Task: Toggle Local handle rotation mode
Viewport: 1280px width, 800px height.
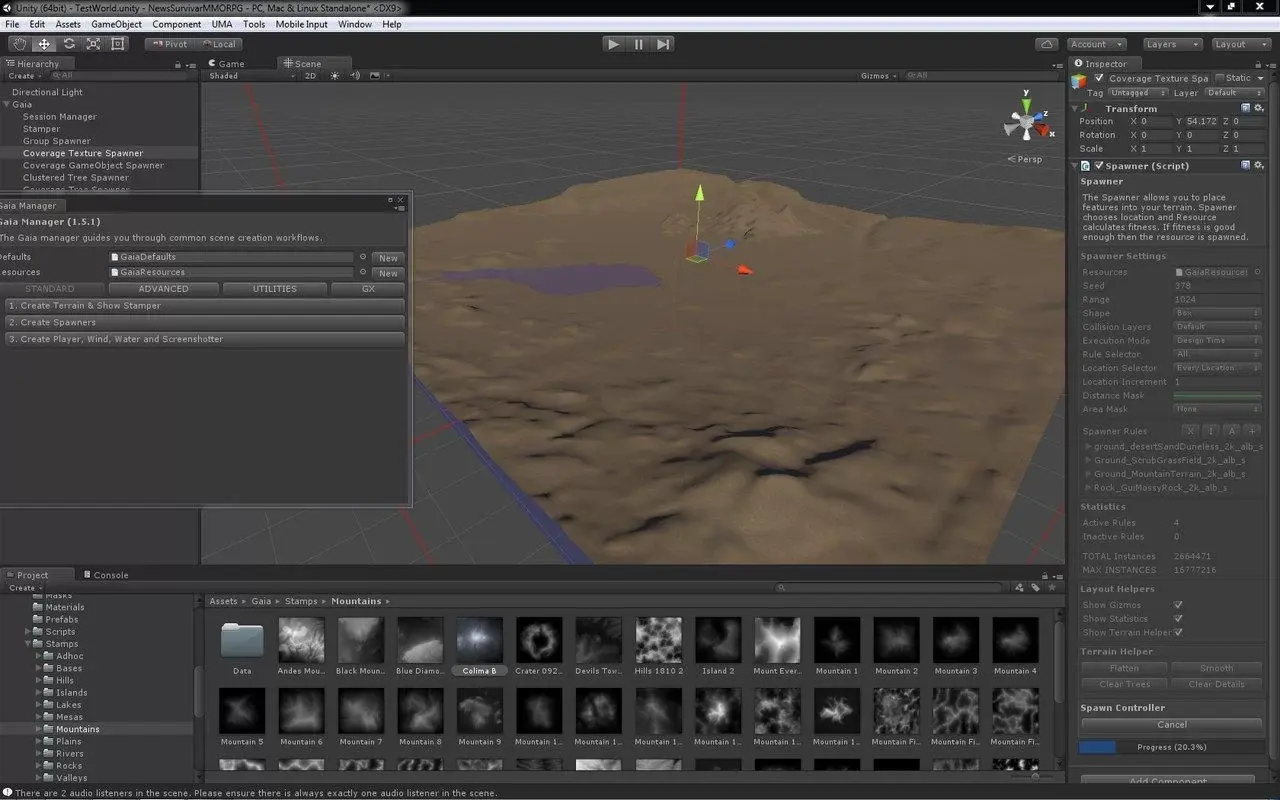Action: (217, 44)
